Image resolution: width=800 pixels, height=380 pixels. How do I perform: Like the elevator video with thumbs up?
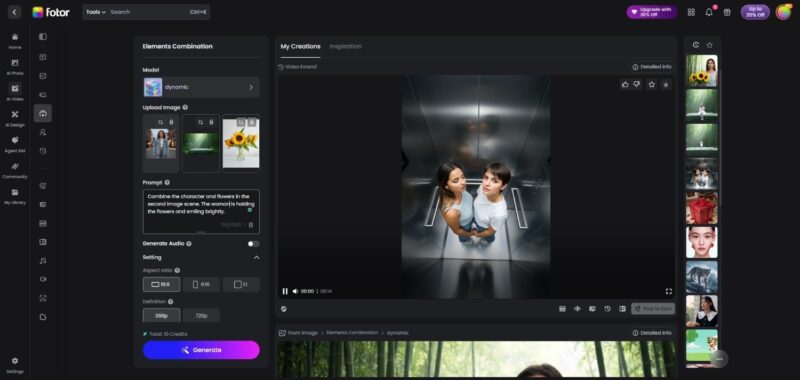(625, 85)
